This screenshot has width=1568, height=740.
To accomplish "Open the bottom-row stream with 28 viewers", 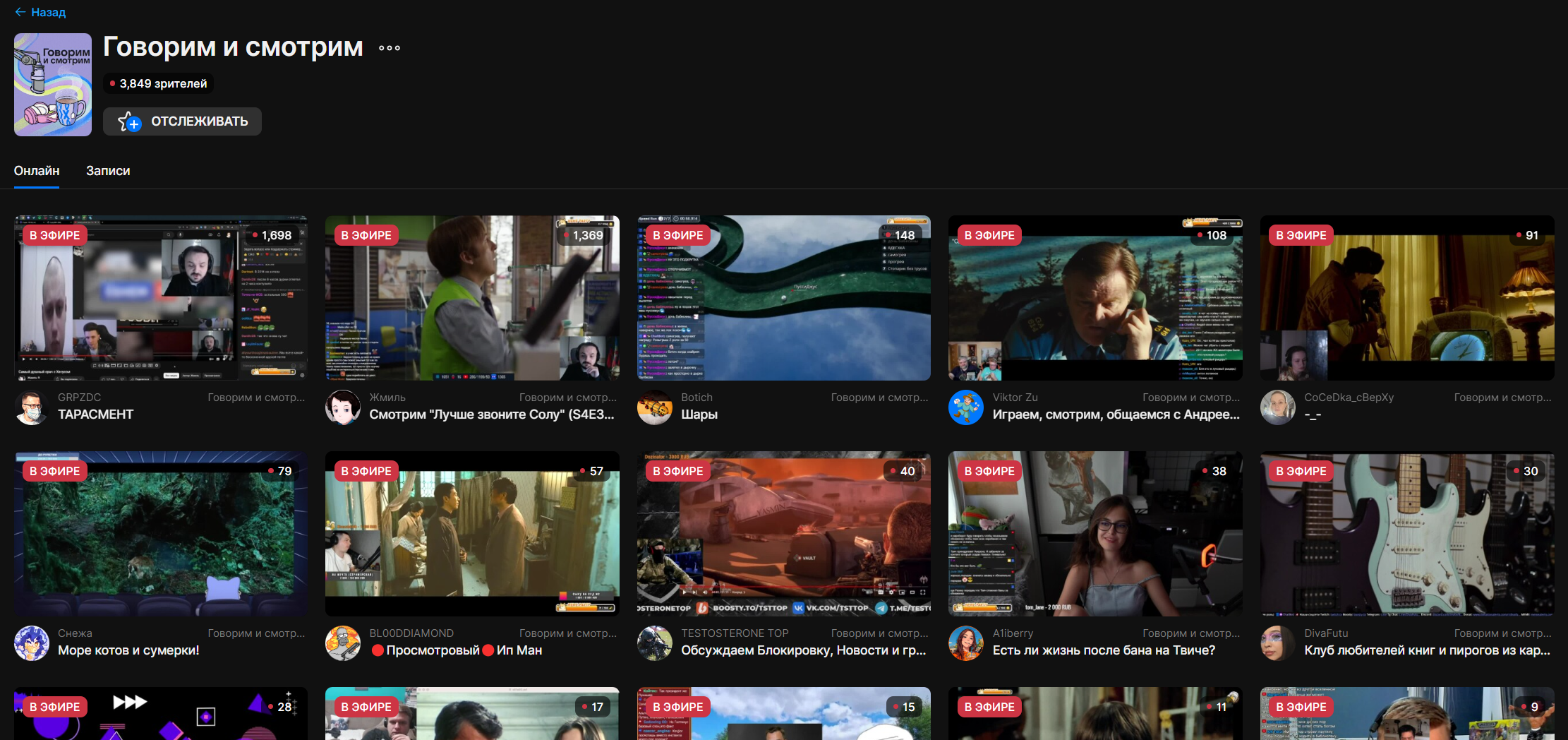I will click(161, 713).
